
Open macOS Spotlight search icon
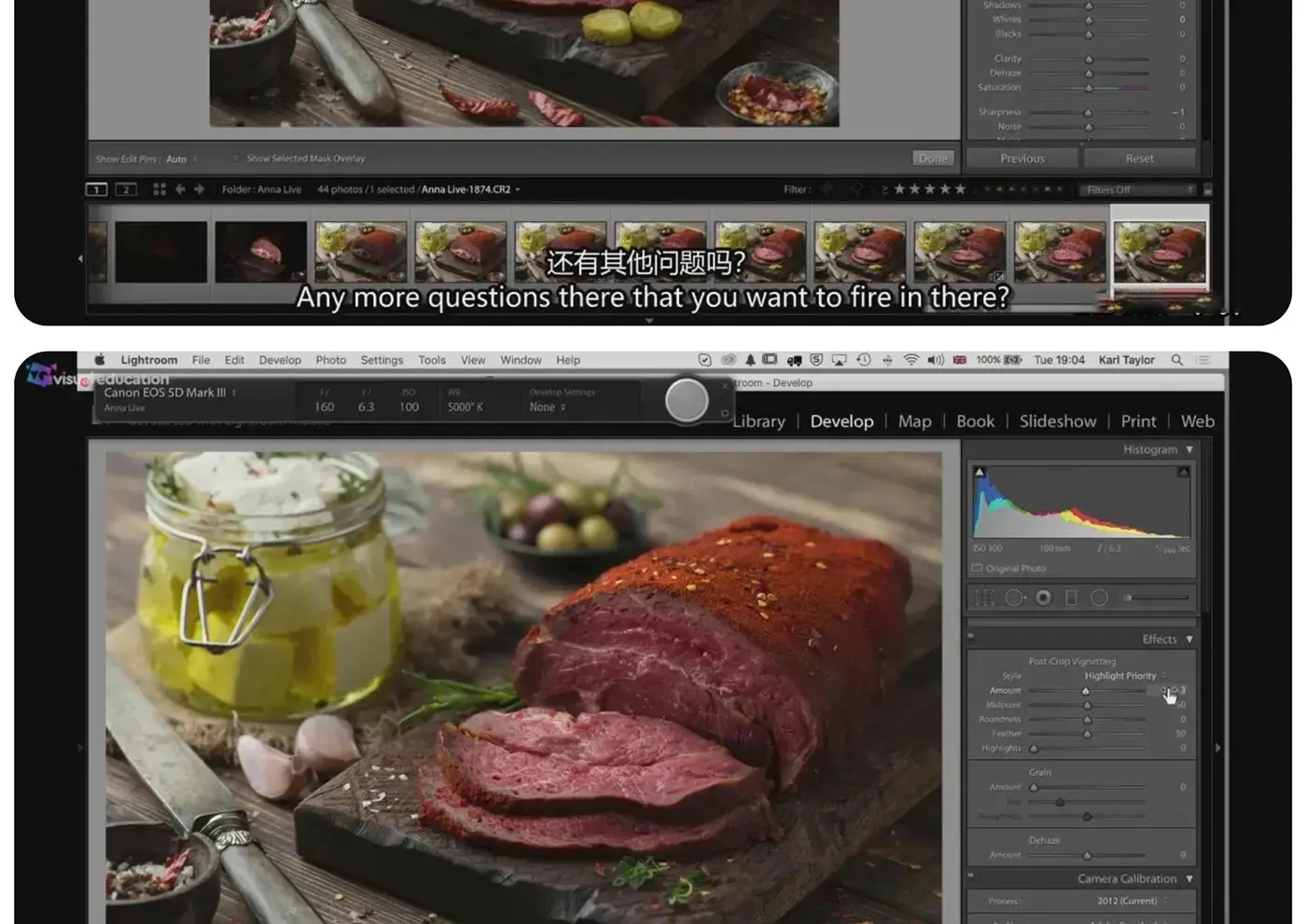[x=1177, y=360]
